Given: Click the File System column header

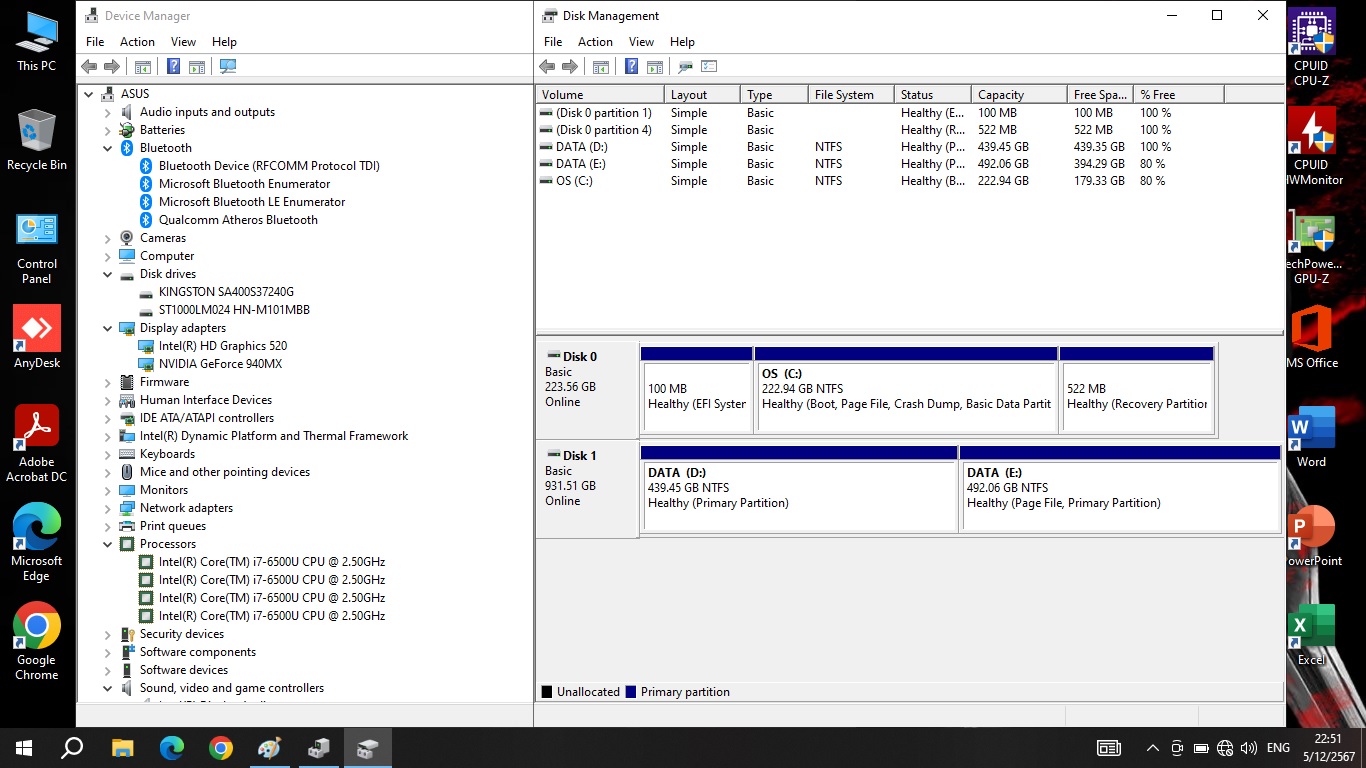Looking at the screenshot, I should 851,95.
